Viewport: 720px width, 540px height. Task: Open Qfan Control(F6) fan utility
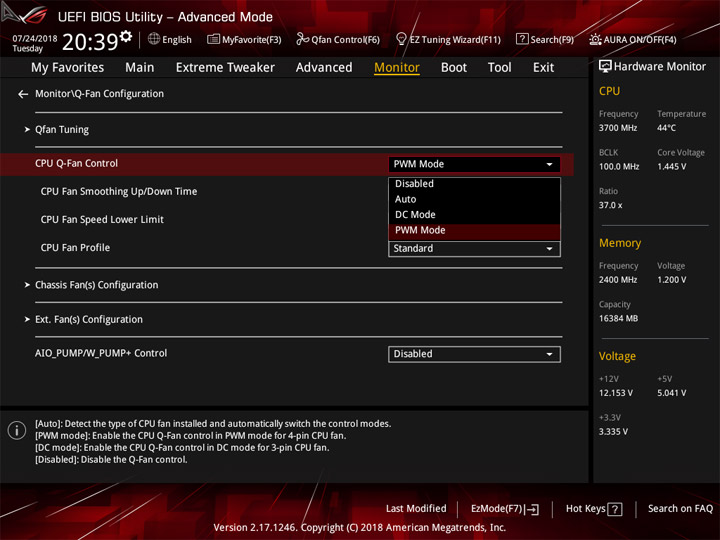pyautogui.click(x=338, y=40)
